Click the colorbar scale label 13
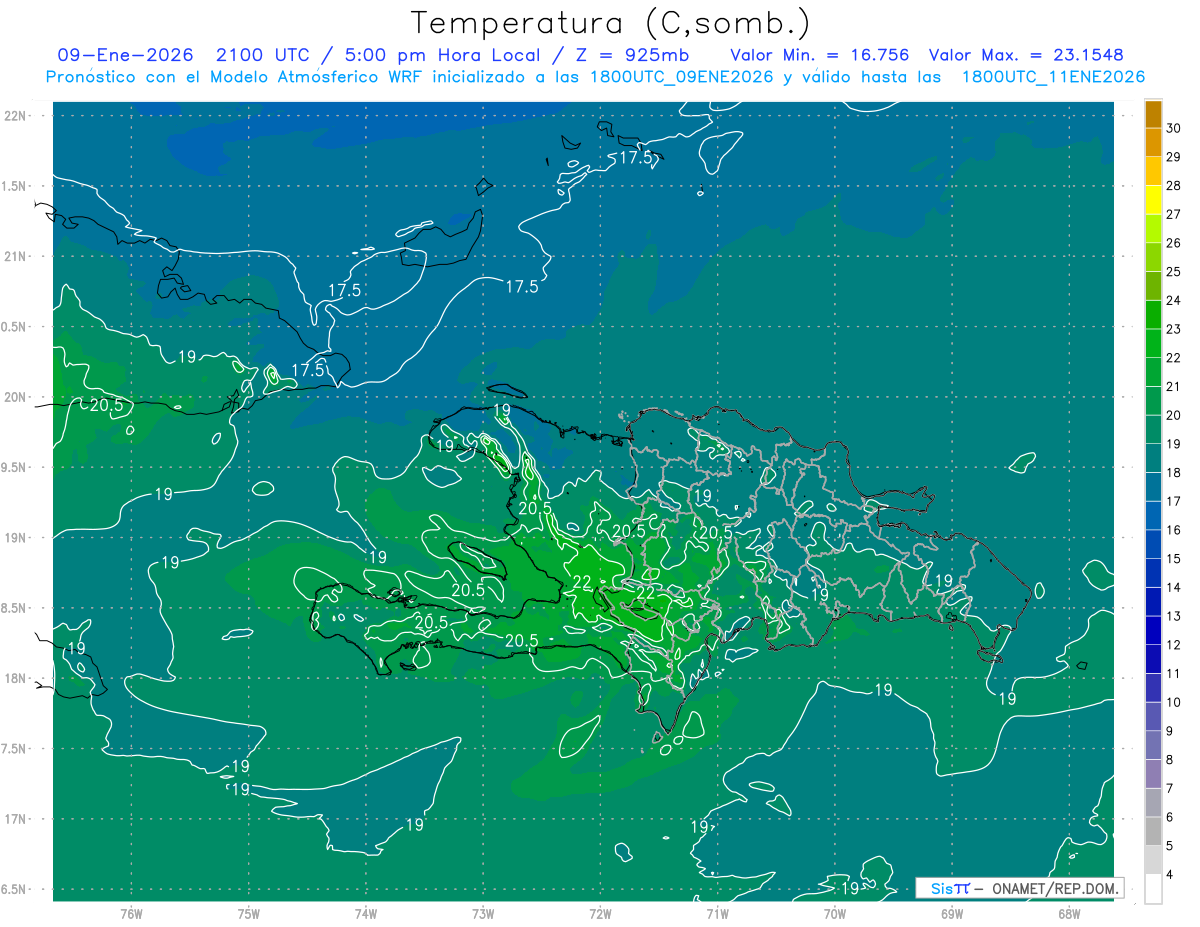The width and height of the screenshot is (1200, 927). [x=1174, y=616]
